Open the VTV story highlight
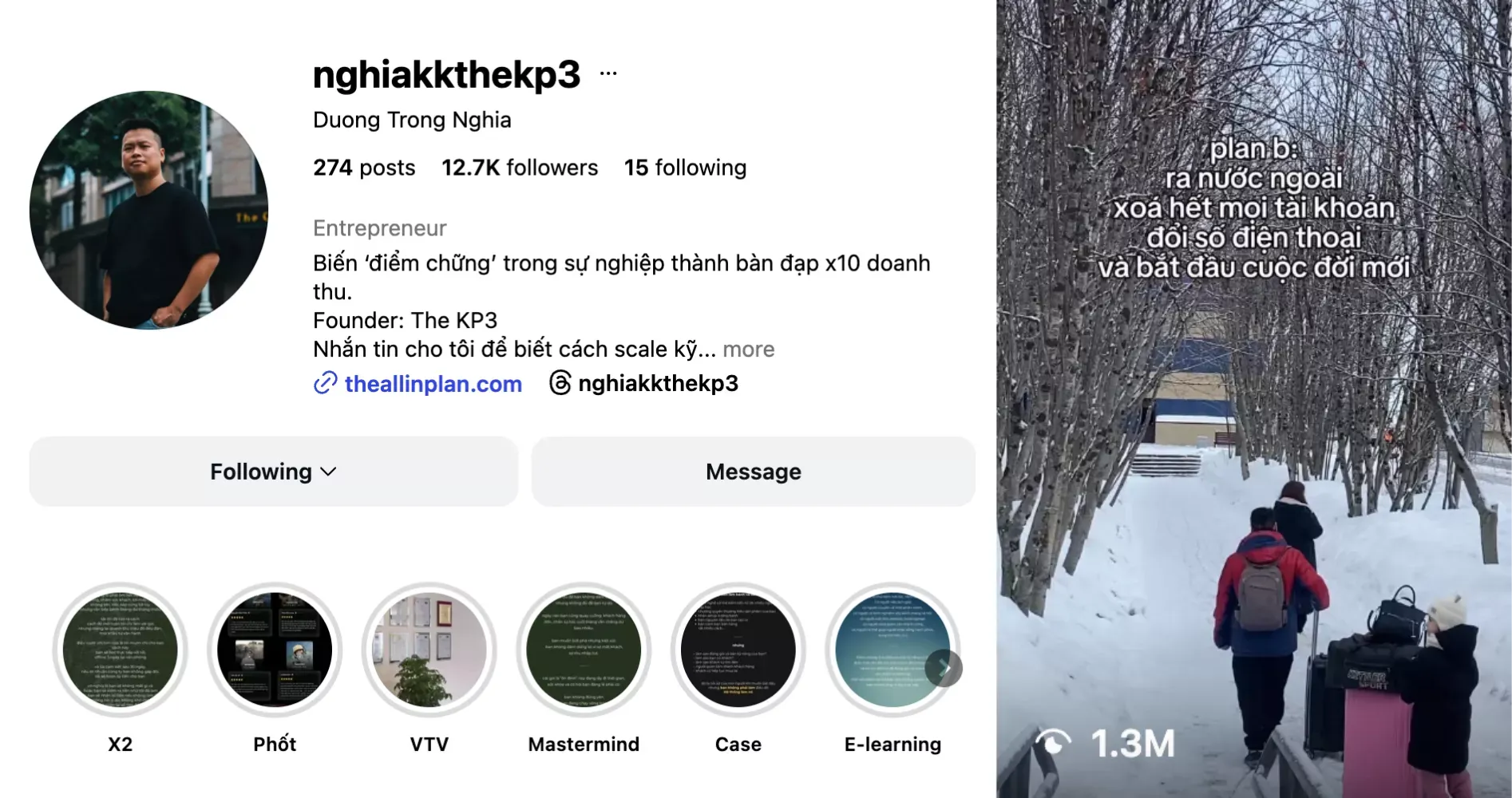The width and height of the screenshot is (1512, 798). pyautogui.click(x=429, y=650)
